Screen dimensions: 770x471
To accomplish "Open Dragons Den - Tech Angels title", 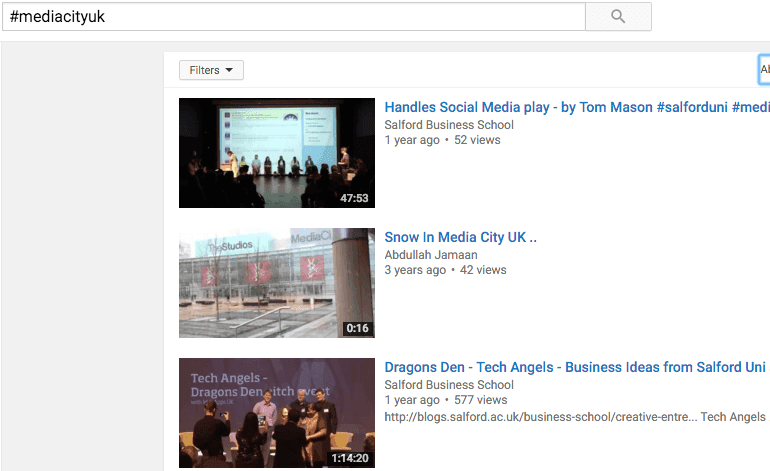I will click(575, 367).
